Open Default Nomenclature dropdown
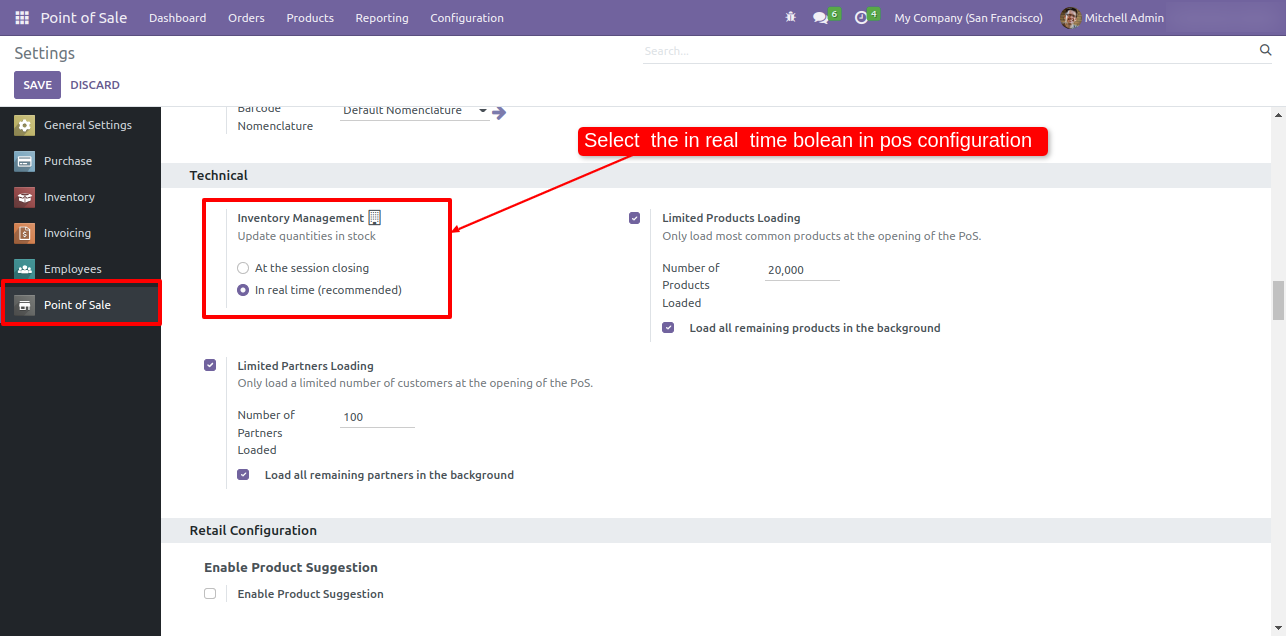1286x636 pixels. (414, 111)
